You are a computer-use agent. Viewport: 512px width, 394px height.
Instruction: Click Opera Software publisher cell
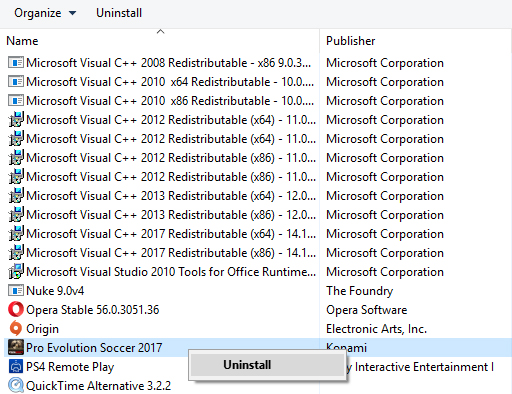click(367, 310)
